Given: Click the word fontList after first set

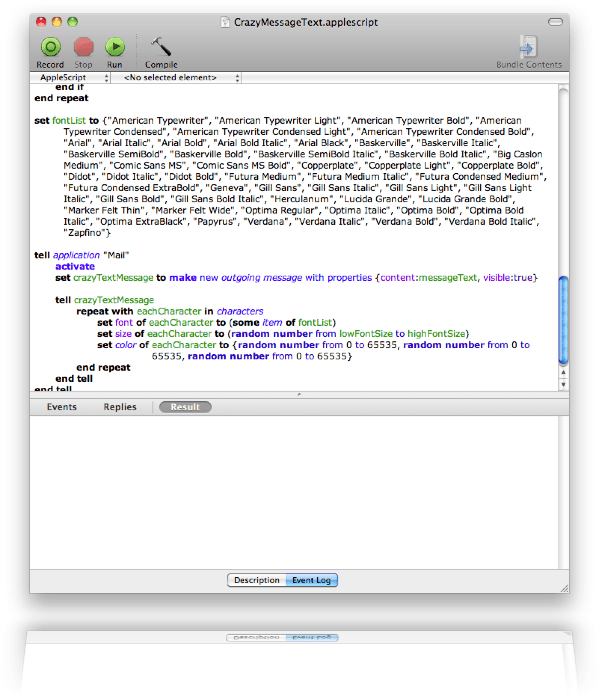Looking at the screenshot, I should (x=69, y=121).
